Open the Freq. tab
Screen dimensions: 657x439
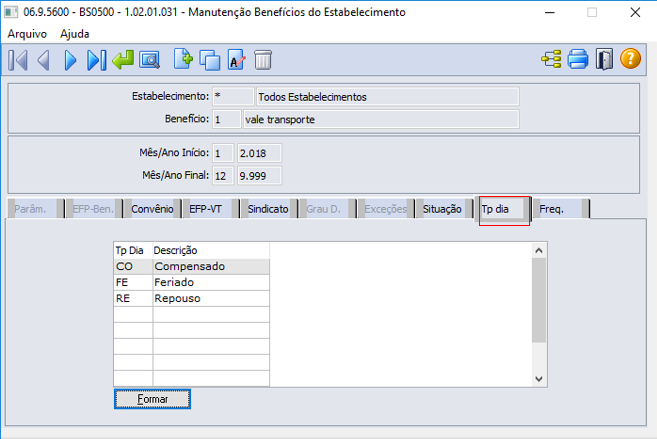coord(561,209)
